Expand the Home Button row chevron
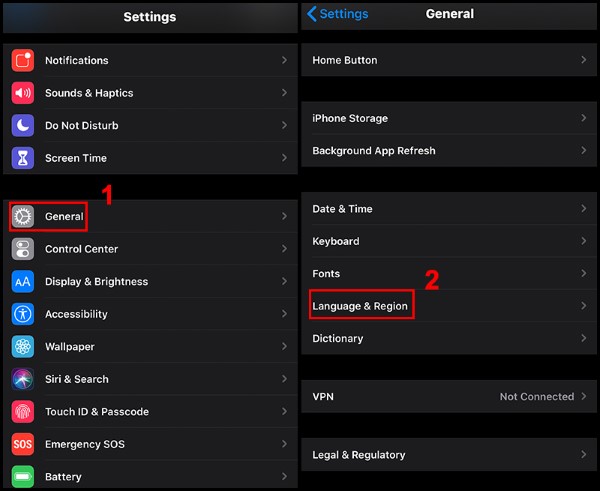This screenshot has height=491, width=600. [583, 60]
